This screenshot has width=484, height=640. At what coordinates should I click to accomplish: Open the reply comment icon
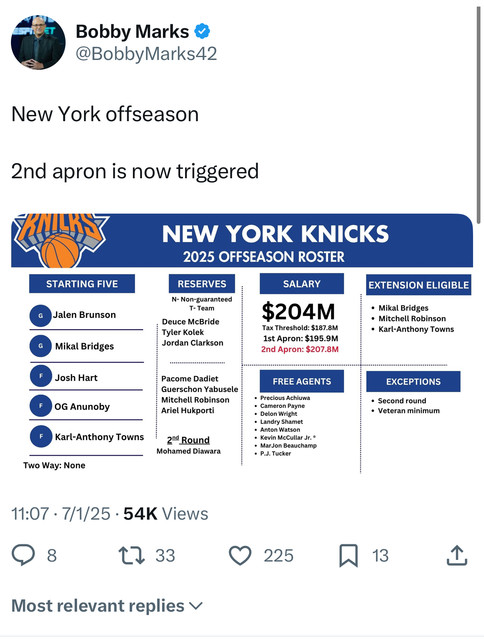pos(23,556)
